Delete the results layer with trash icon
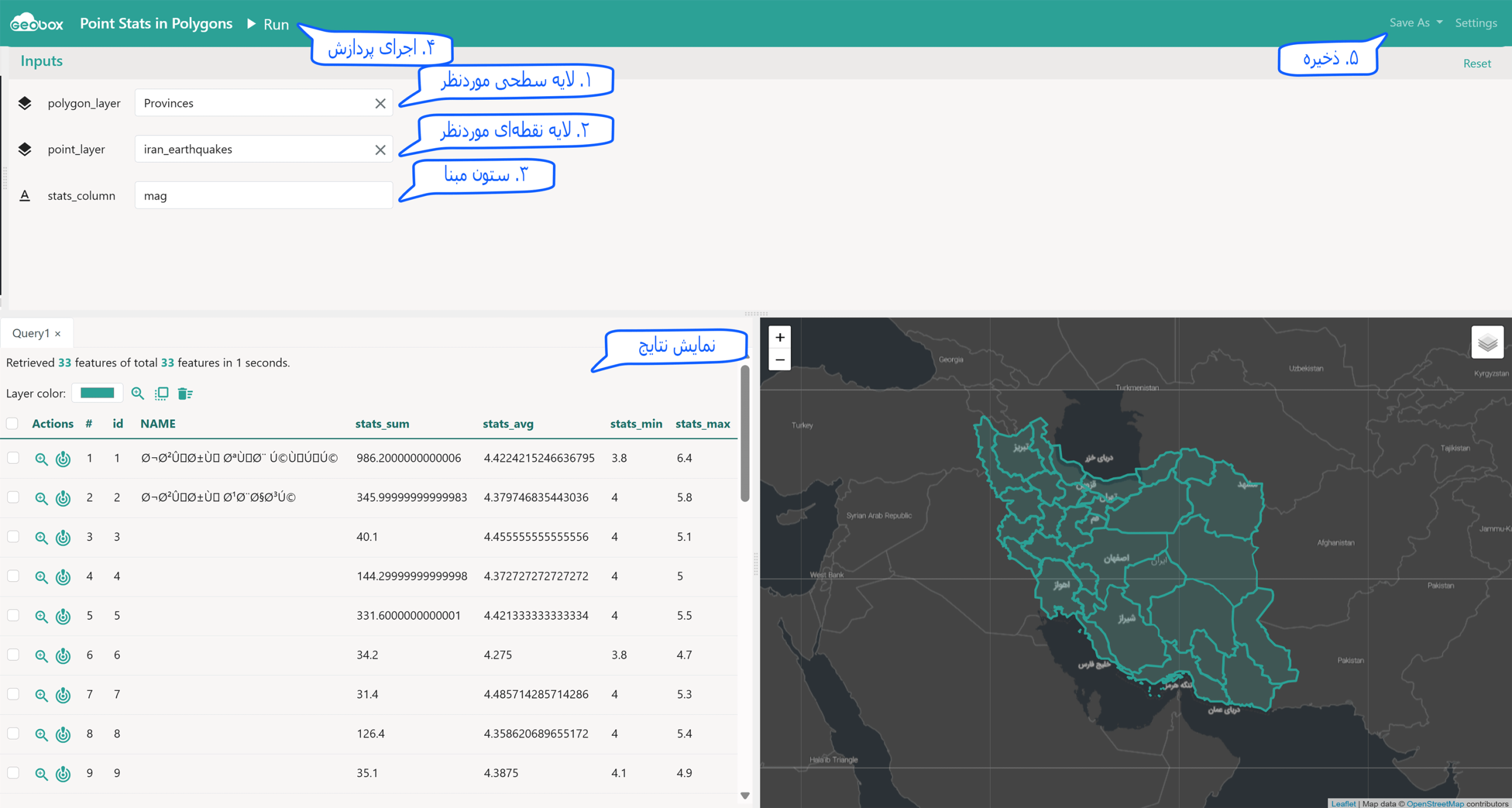This screenshot has width=1512, height=808. click(x=185, y=393)
